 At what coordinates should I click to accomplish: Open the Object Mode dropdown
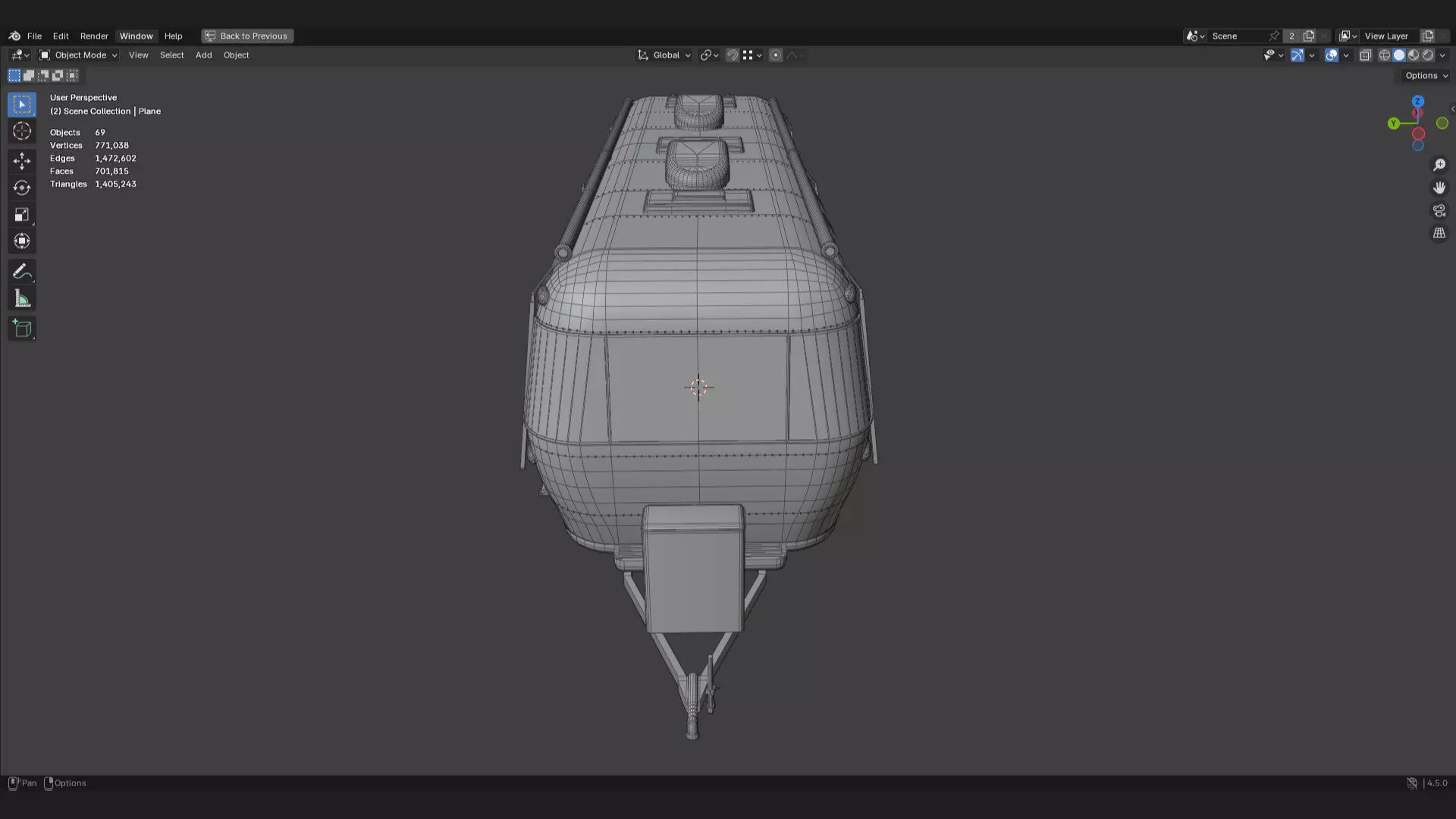coord(78,55)
